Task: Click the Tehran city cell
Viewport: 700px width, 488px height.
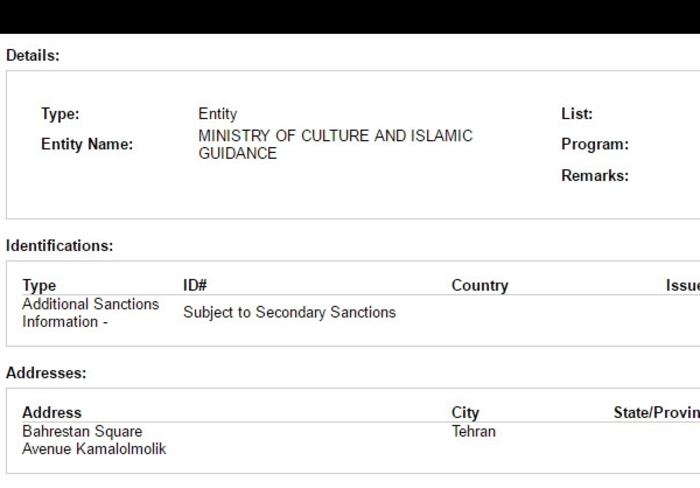Action: (474, 431)
